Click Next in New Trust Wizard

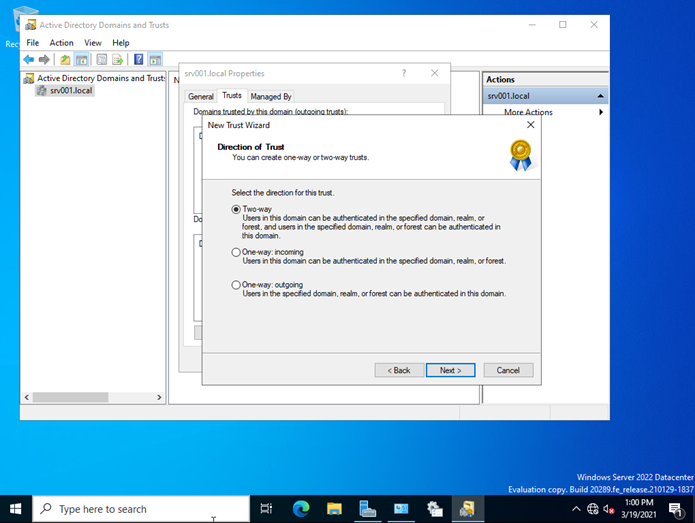[x=450, y=370]
